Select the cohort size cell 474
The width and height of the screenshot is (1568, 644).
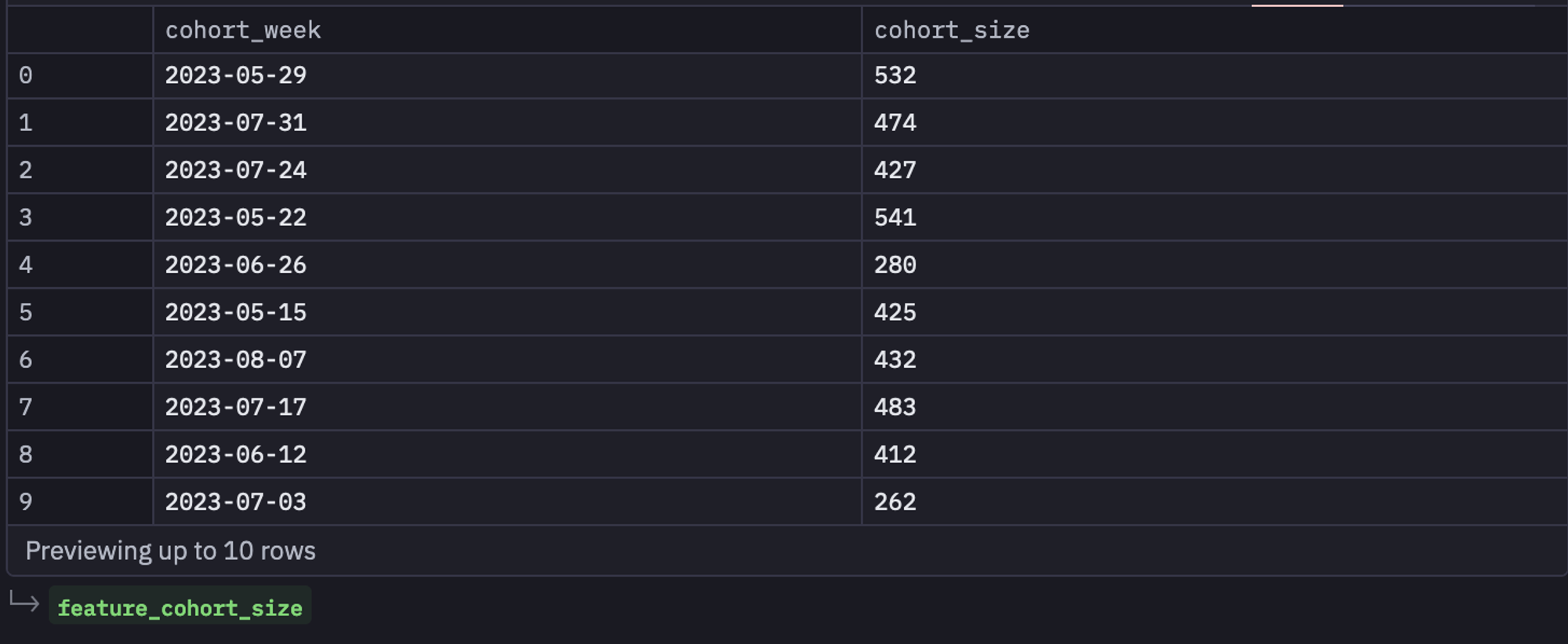coord(1214,123)
